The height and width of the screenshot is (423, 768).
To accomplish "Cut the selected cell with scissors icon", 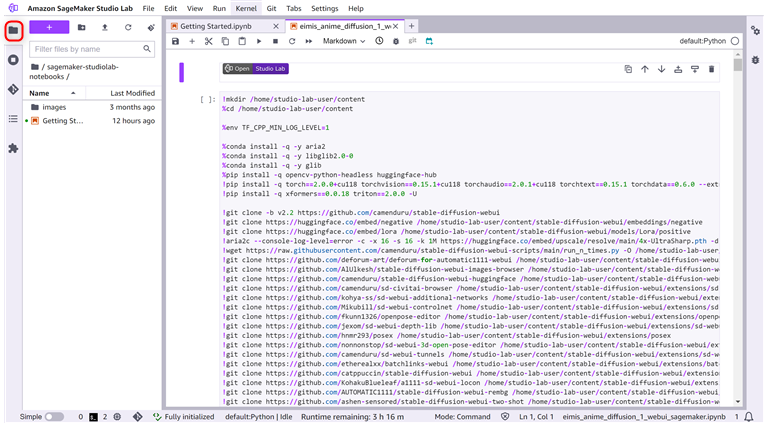I will [209, 41].
